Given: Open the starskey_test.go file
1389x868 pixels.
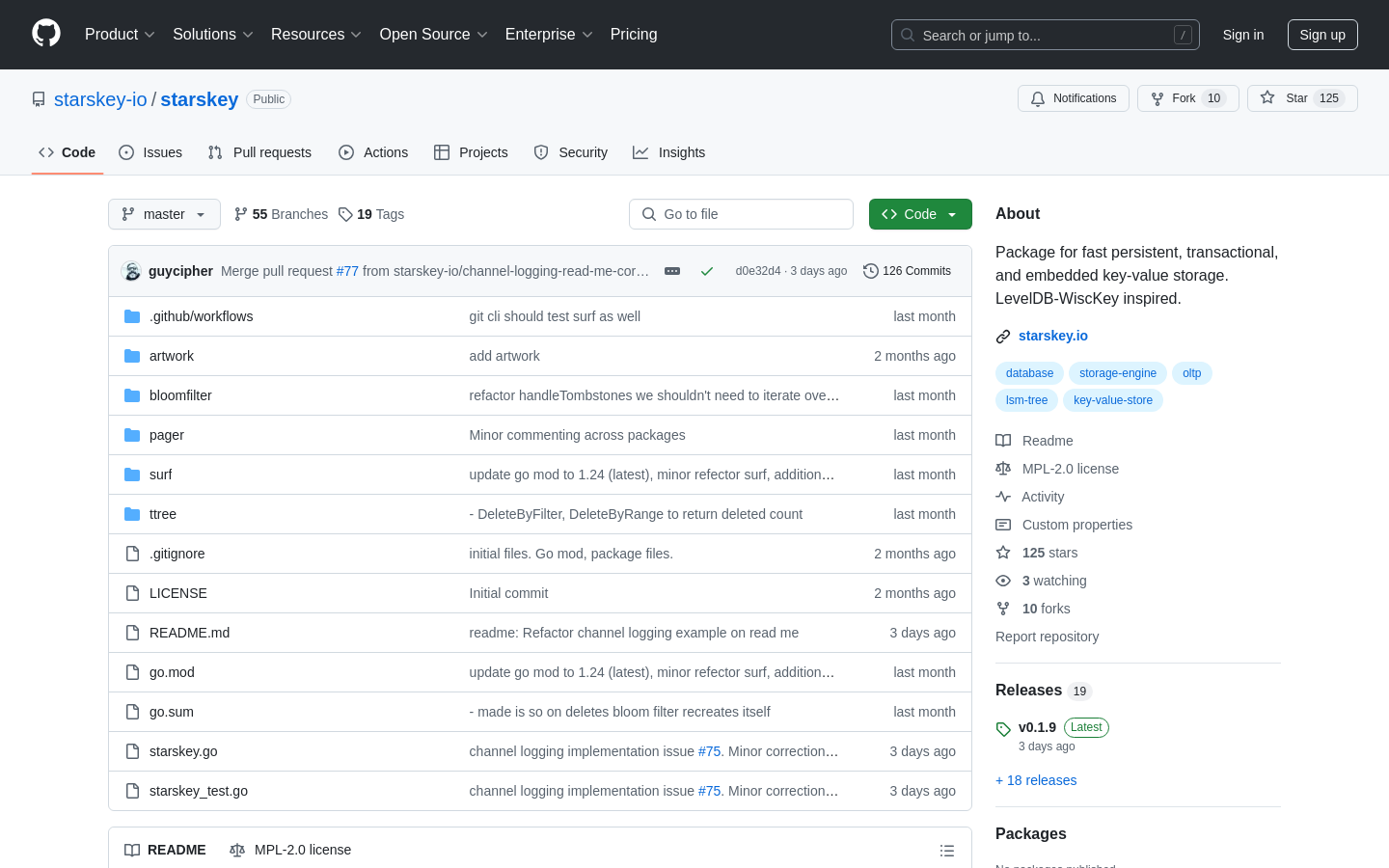Looking at the screenshot, I should click(199, 791).
